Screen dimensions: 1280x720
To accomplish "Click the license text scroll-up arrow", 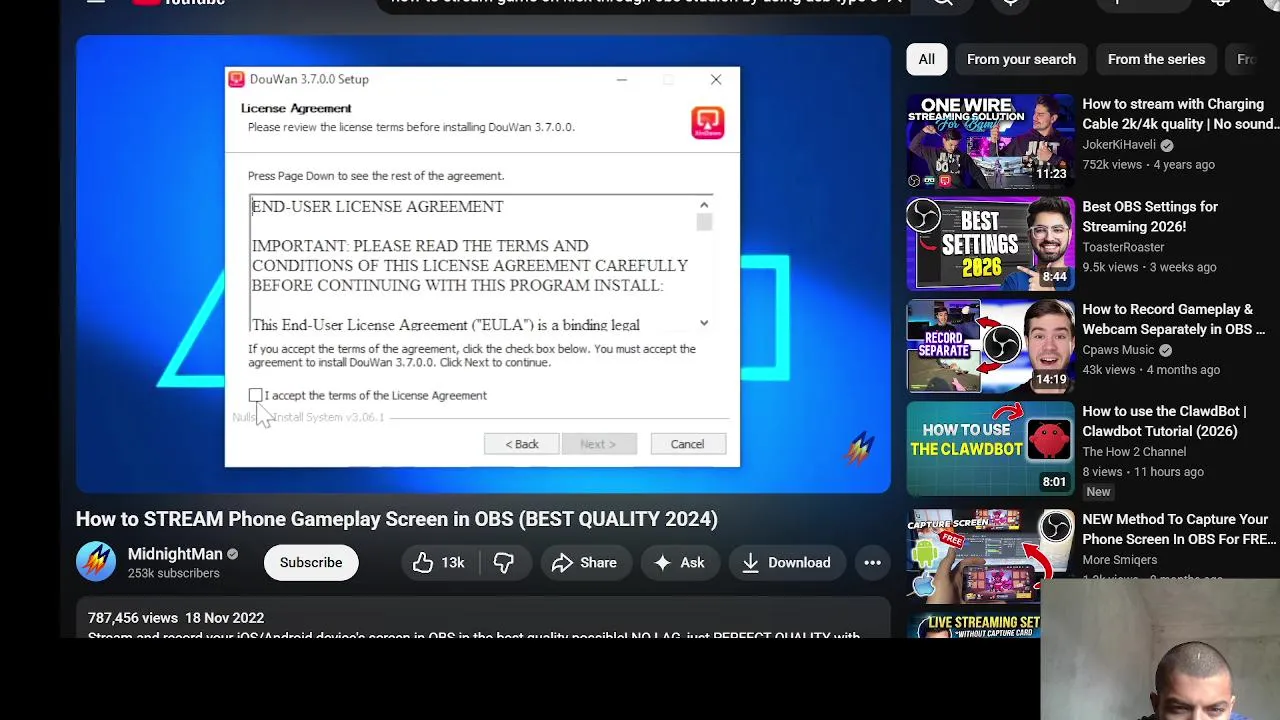I will click(704, 205).
